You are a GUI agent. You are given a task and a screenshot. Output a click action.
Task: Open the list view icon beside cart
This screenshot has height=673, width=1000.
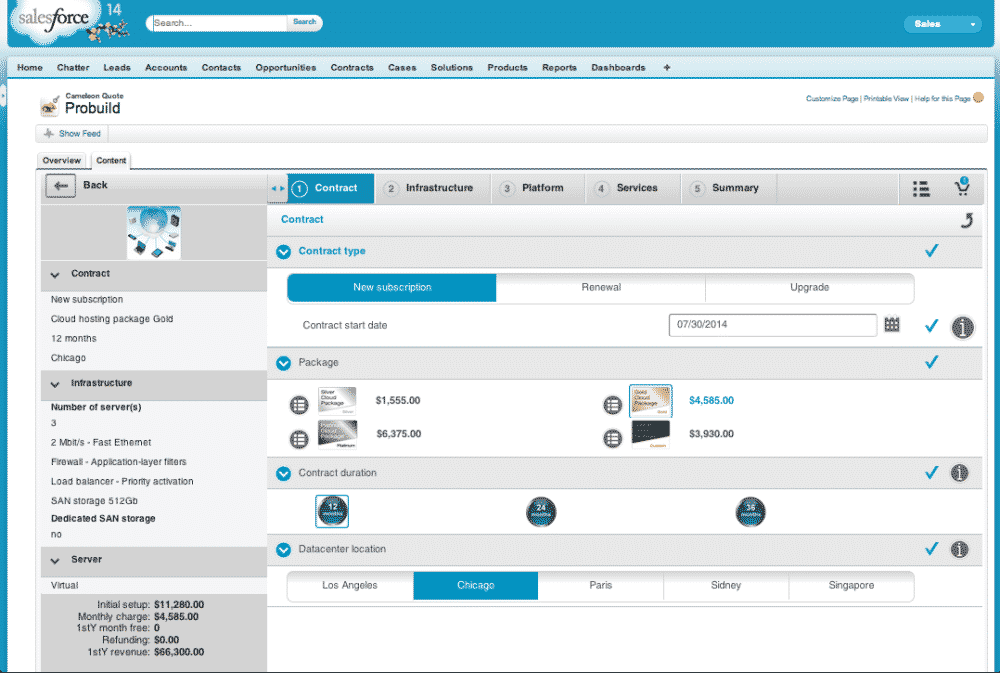pos(921,188)
